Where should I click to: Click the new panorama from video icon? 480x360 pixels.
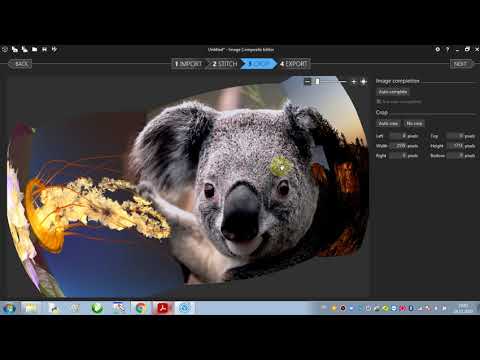25,49
